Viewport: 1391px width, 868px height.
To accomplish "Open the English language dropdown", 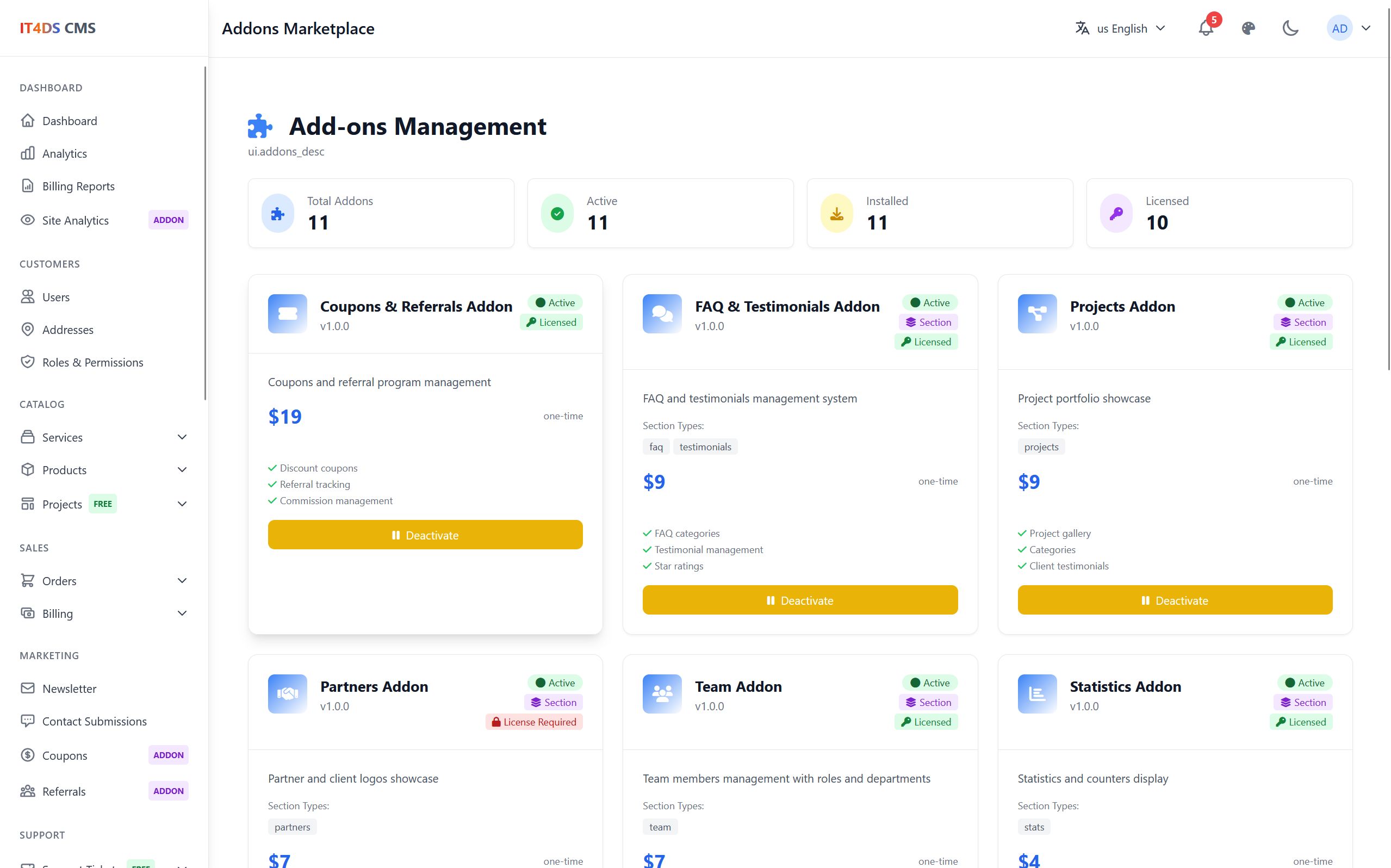I will point(1120,28).
